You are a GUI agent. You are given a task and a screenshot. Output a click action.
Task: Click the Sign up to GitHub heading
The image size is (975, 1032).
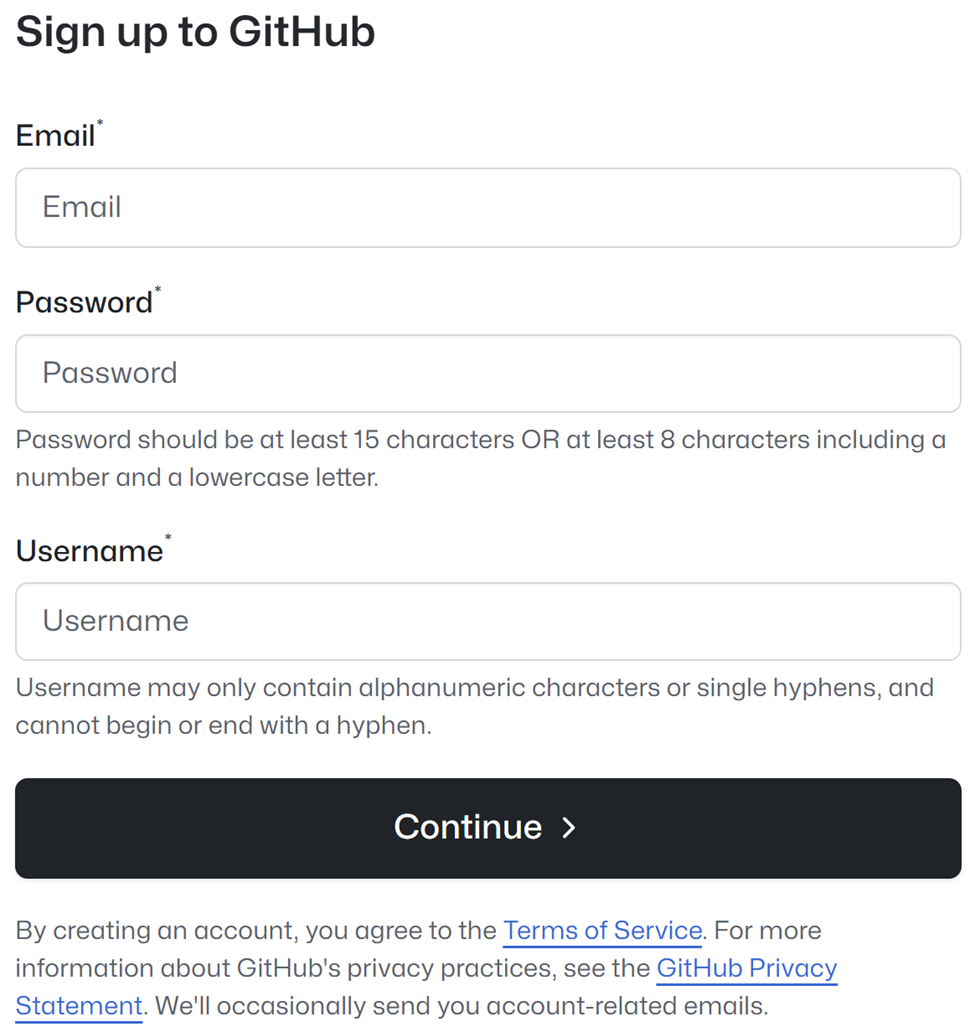coord(195,32)
